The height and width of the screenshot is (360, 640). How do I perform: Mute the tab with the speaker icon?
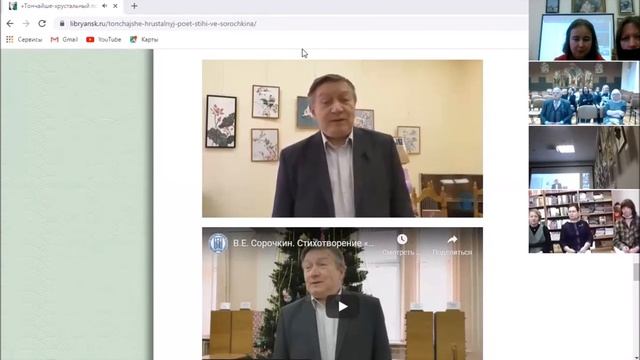click(x=105, y=6)
